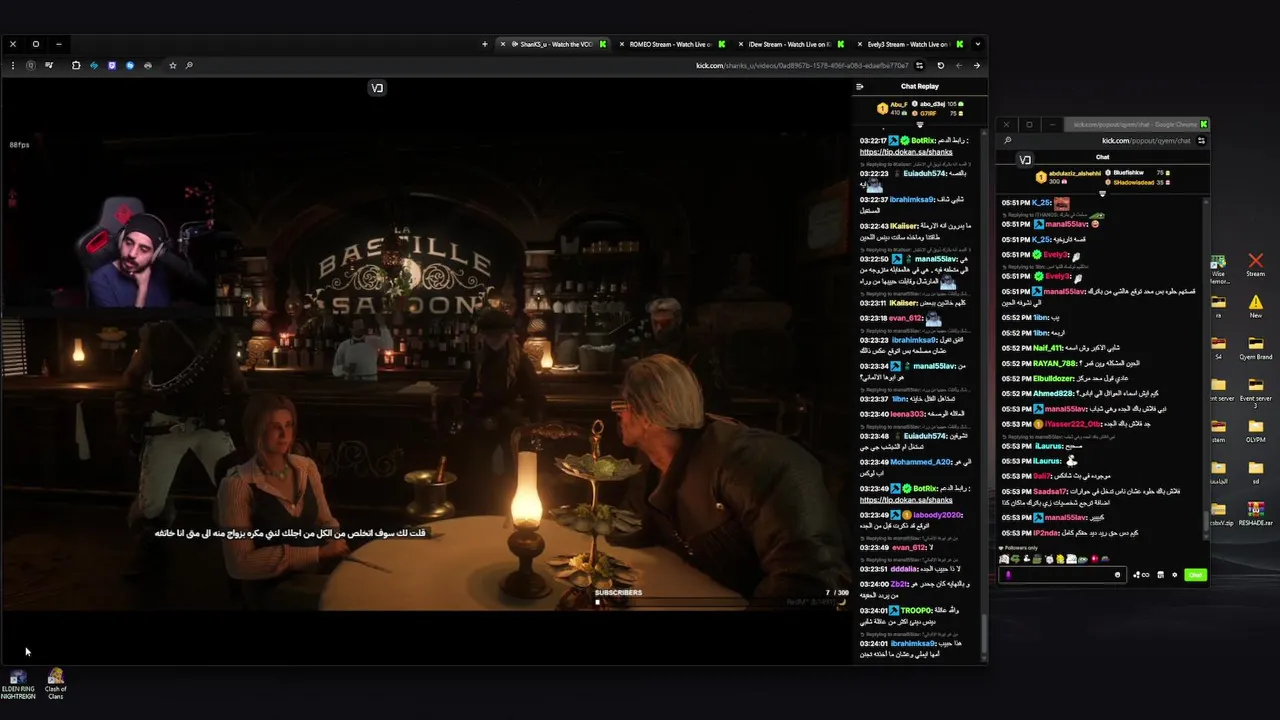Click the Chat Replay header title
The width and height of the screenshot is (1280, 720).
pyautogui.click(x=920, y=87)
